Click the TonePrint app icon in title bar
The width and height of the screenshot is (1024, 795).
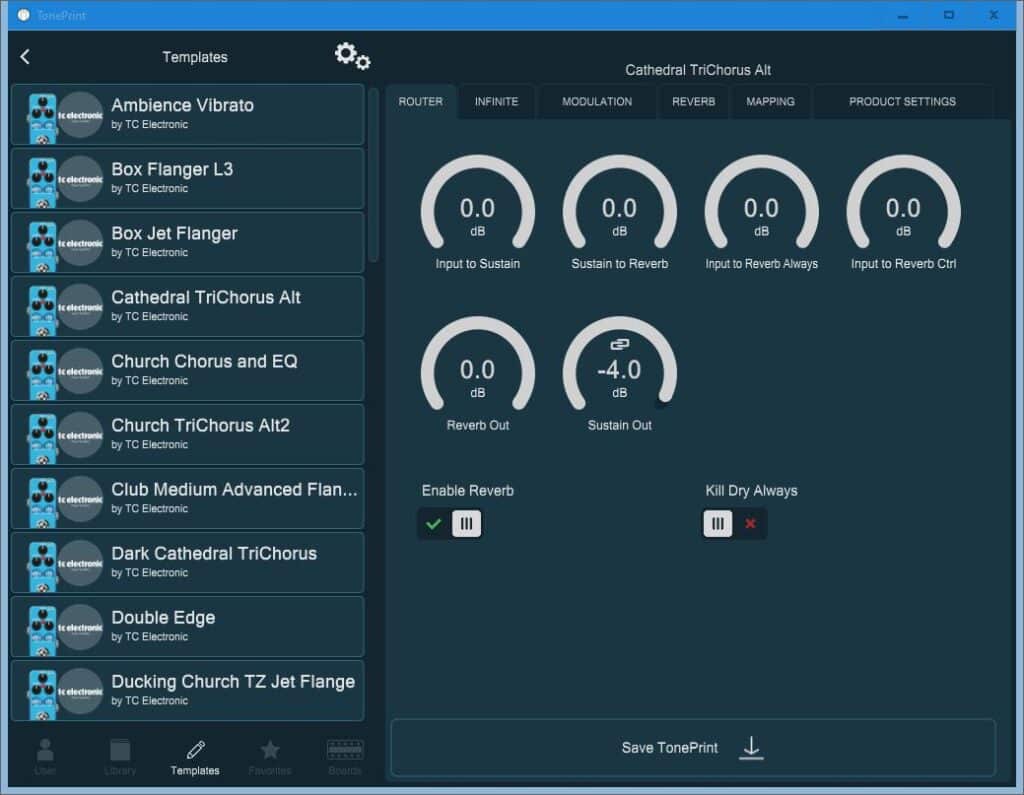24,15
